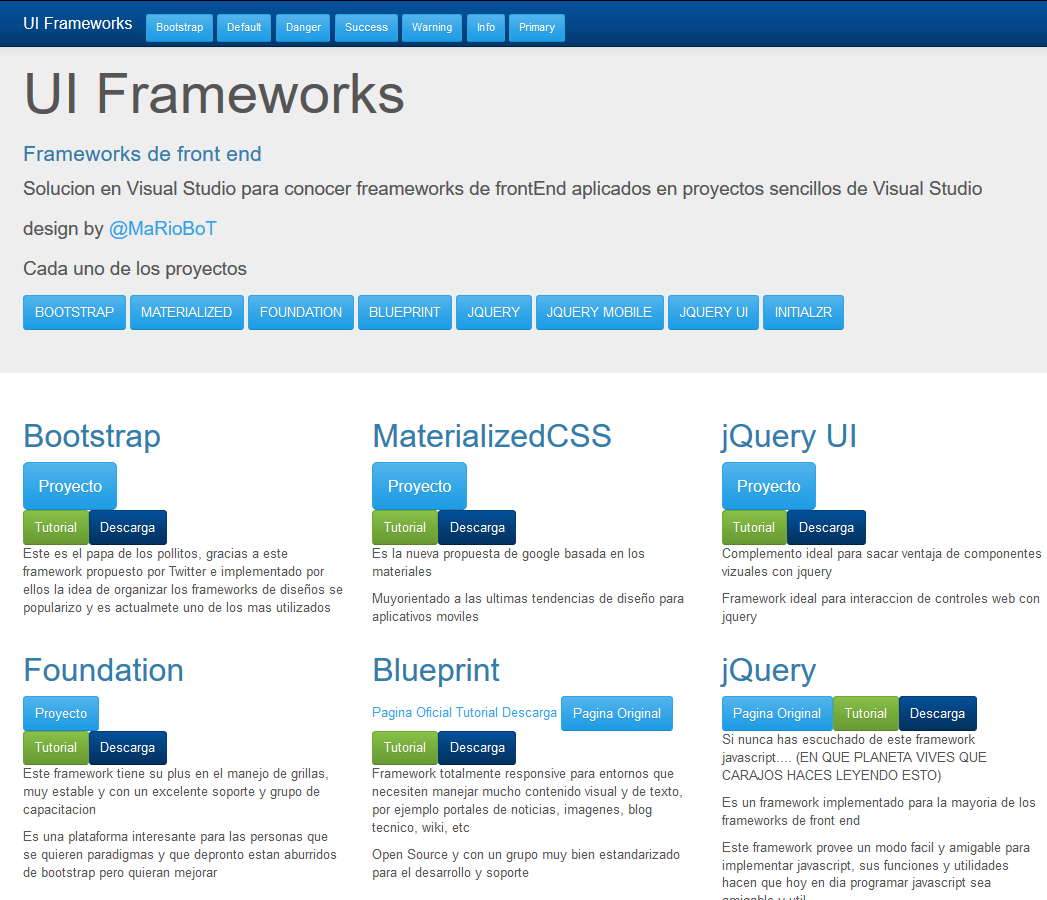1047x900 pixels.
Task: Click Proyecto under the Foundation section
Action: pos(61,714)
